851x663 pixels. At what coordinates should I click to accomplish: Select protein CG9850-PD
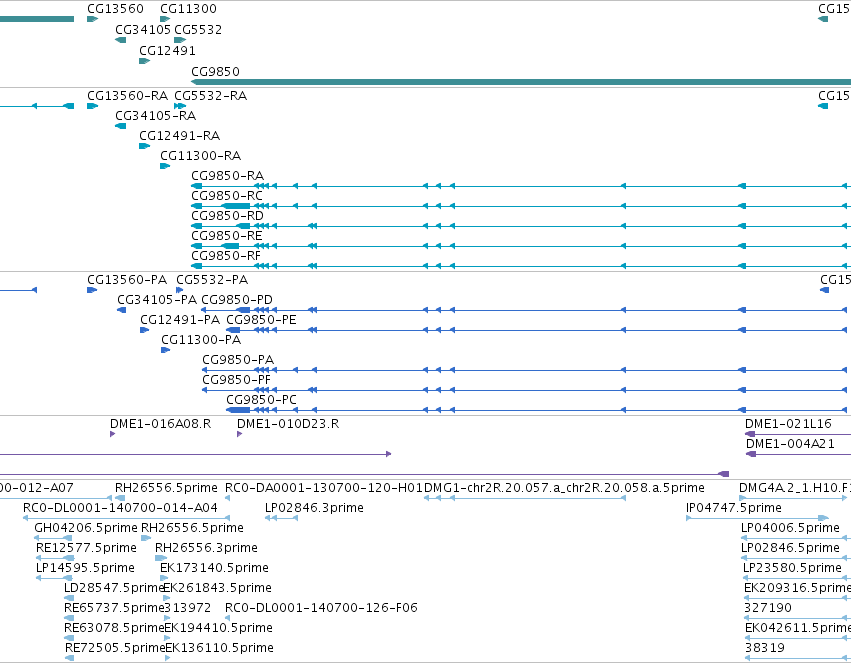[x=237, y=301]
